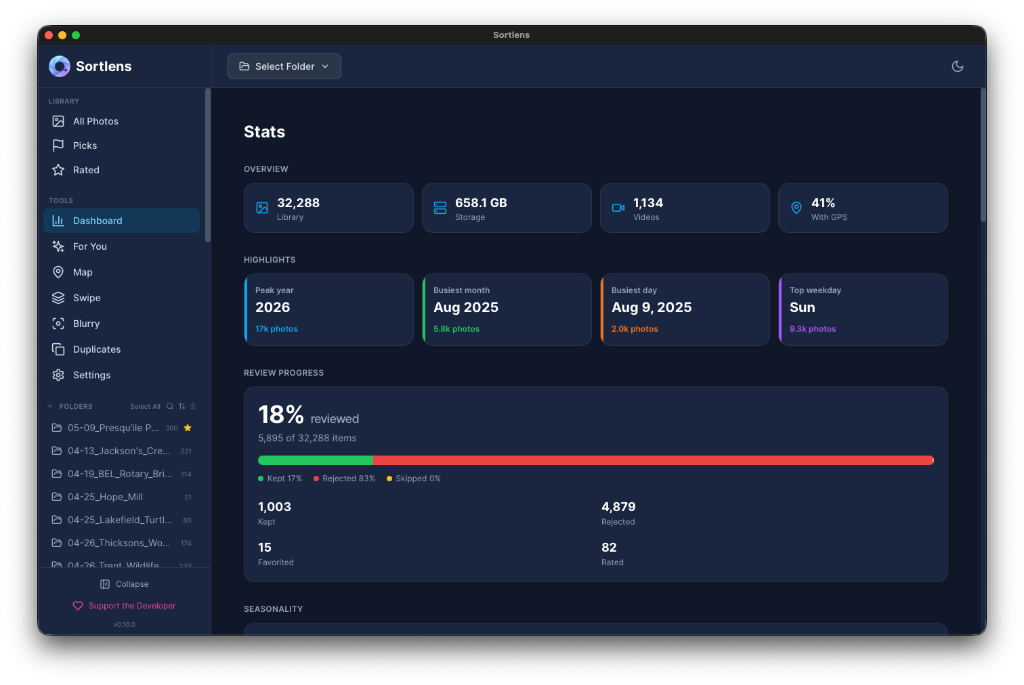The image size is (1024, 685).
Task: Click the folder list options icon
Action: (193, 406)
